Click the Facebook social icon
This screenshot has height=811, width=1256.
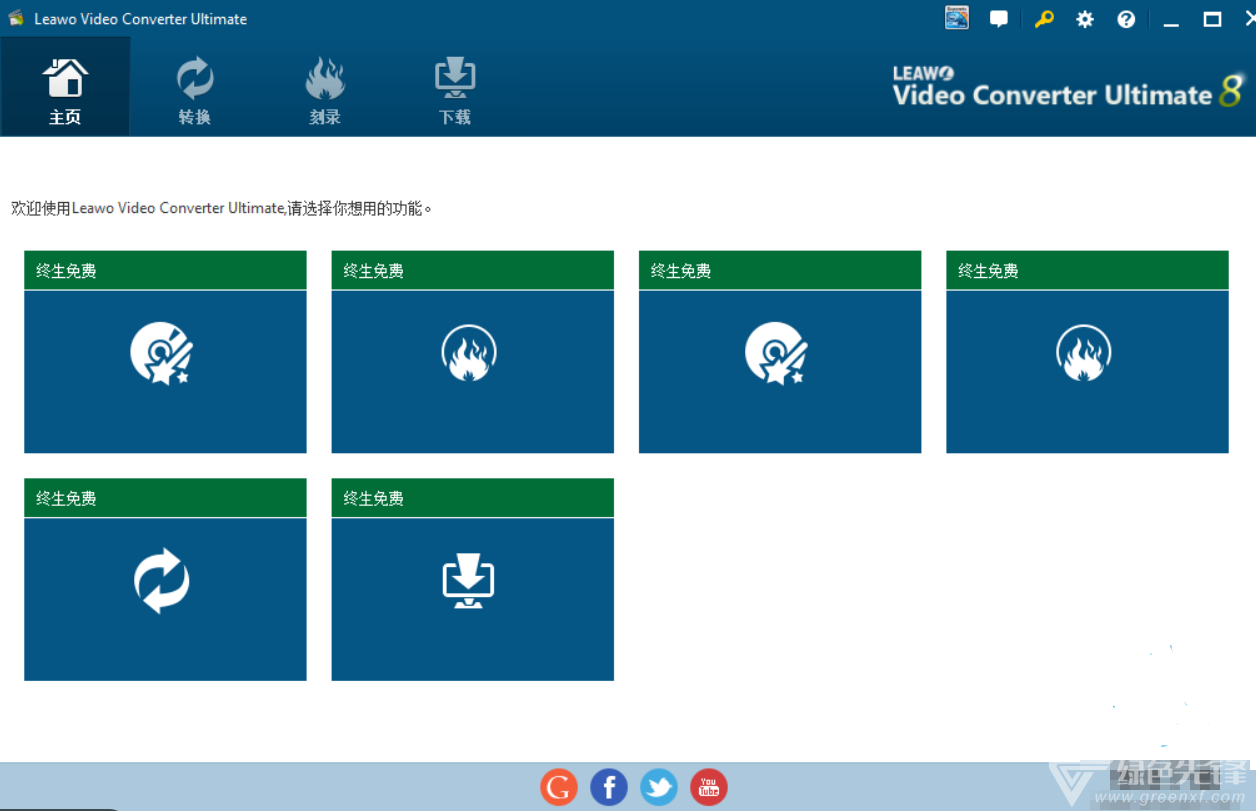pos(609,787)
